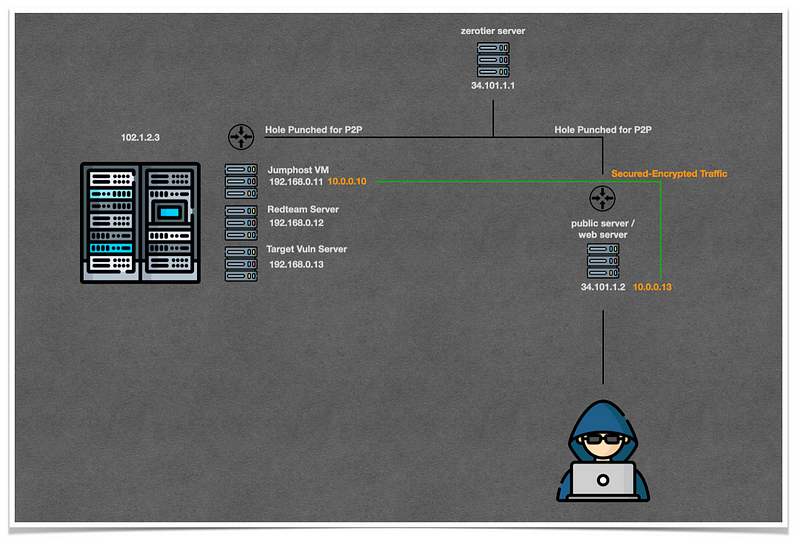Select the IP 192.168.0.11

pos(296,182)
